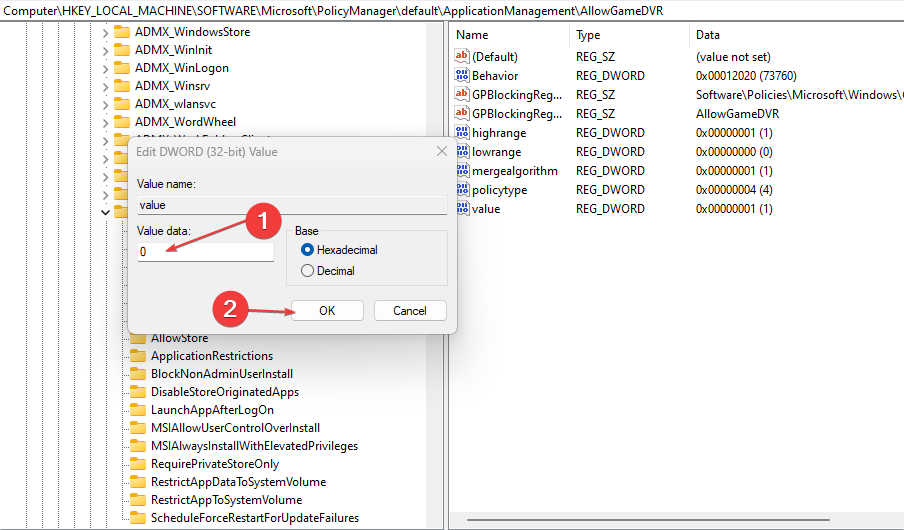Collapse the expanded ApplicationManagement tree node

click(105, 212)
